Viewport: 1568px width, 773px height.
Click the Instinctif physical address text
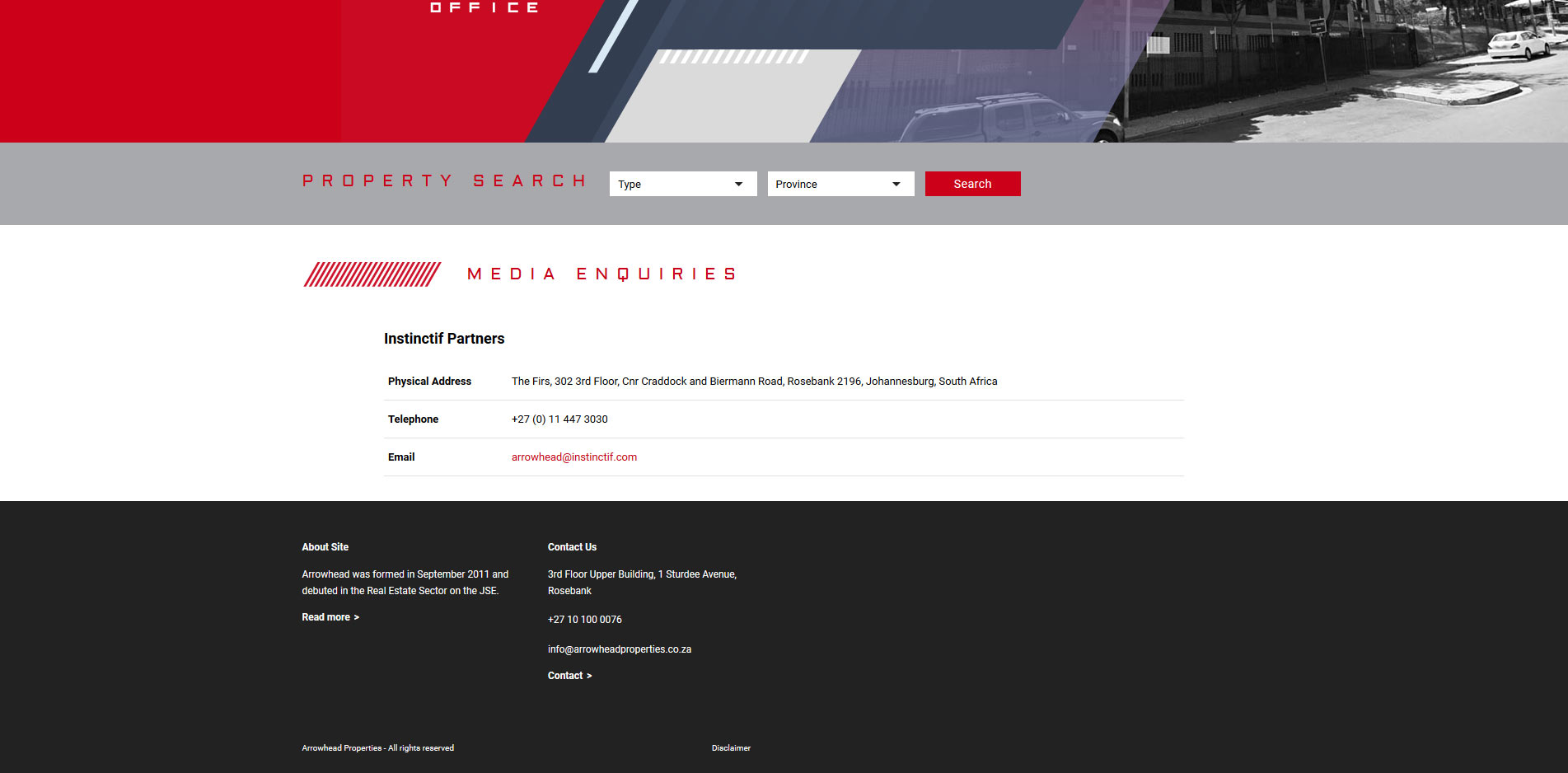(x=754, y=382)
